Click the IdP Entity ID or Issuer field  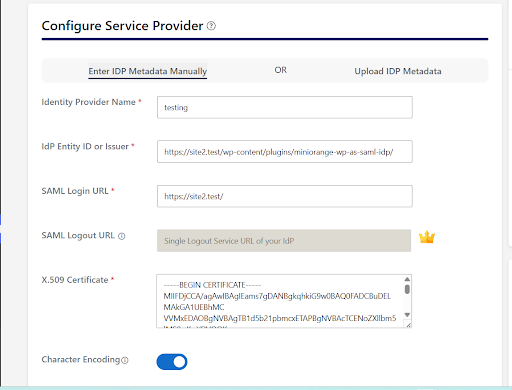click(285, 152)
